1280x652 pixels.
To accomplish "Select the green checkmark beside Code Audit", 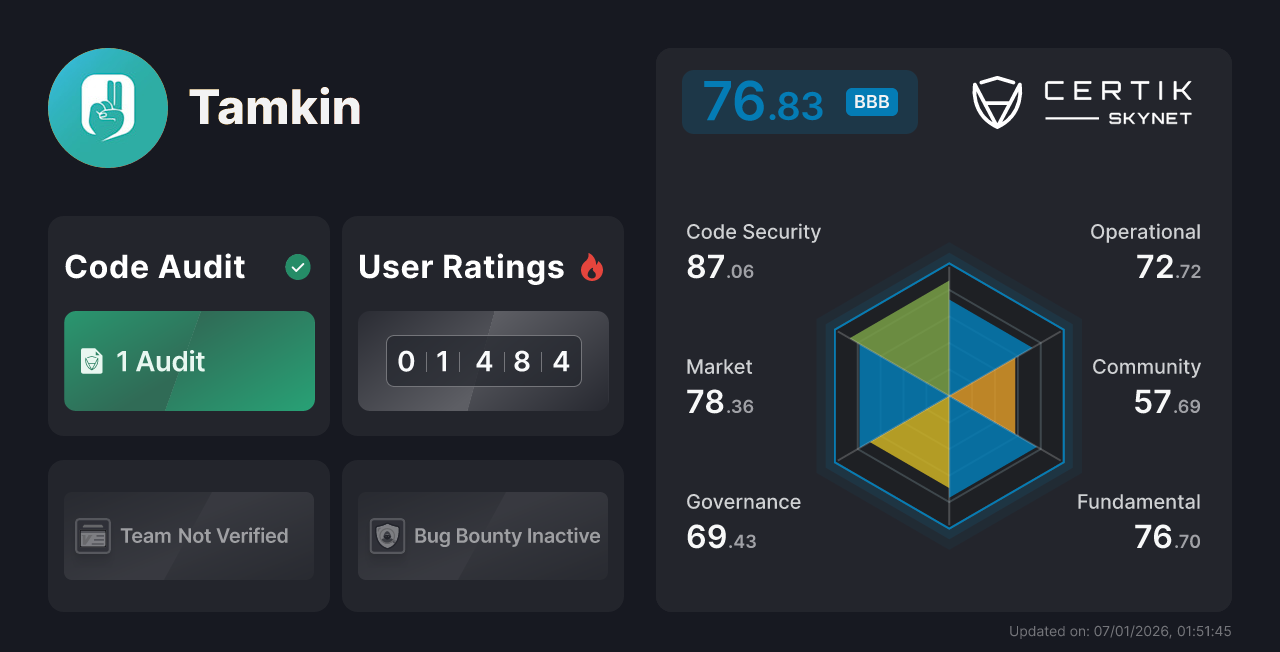I will tap(297, 267).
